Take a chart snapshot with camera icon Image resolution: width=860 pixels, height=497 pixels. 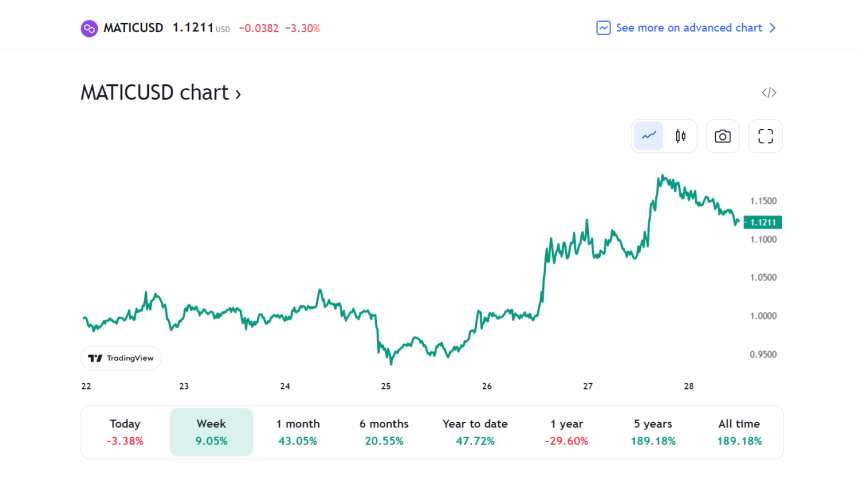(723, 136)
